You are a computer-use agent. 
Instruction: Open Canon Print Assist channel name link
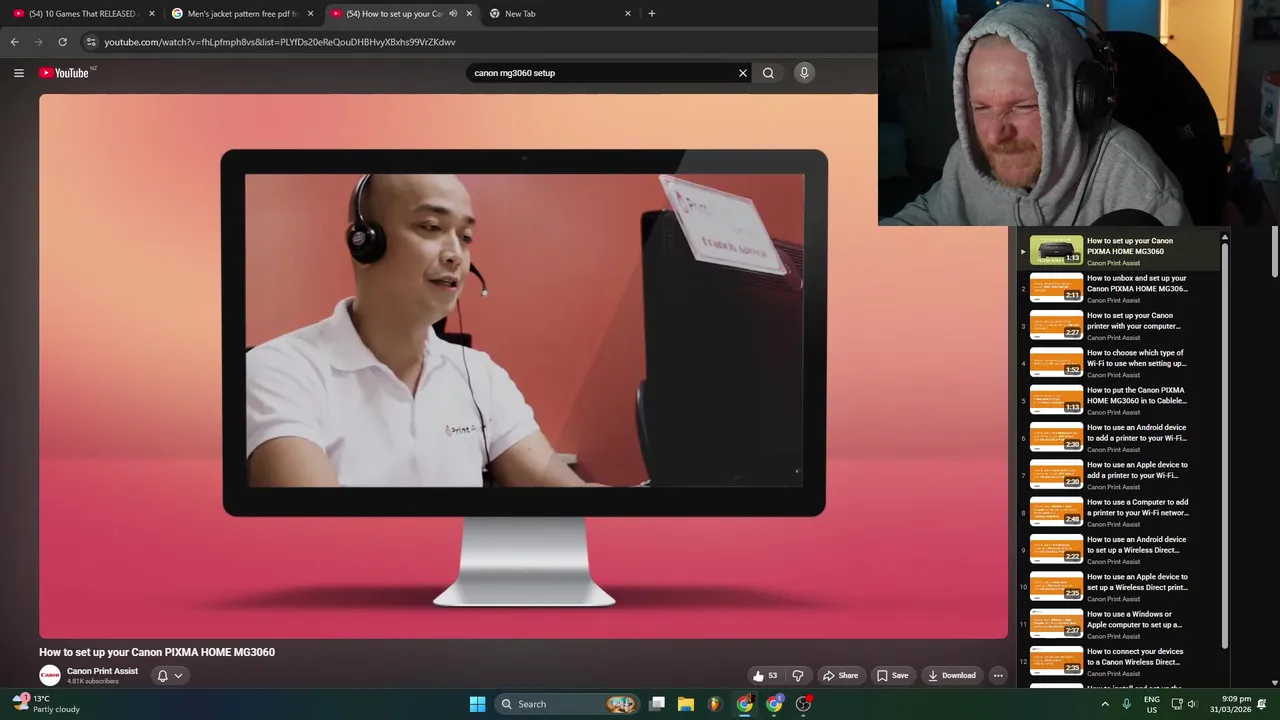click(x=102, y=671)
